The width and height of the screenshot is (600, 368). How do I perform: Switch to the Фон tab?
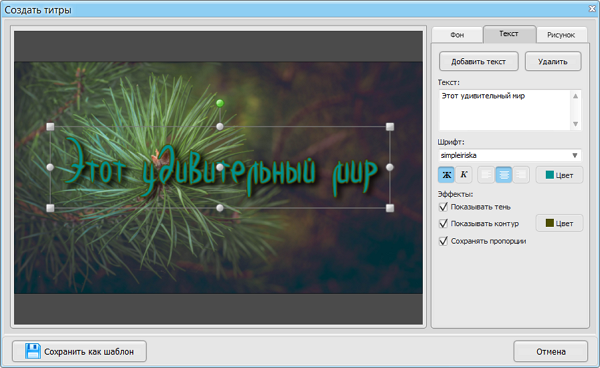coord(457,35)
